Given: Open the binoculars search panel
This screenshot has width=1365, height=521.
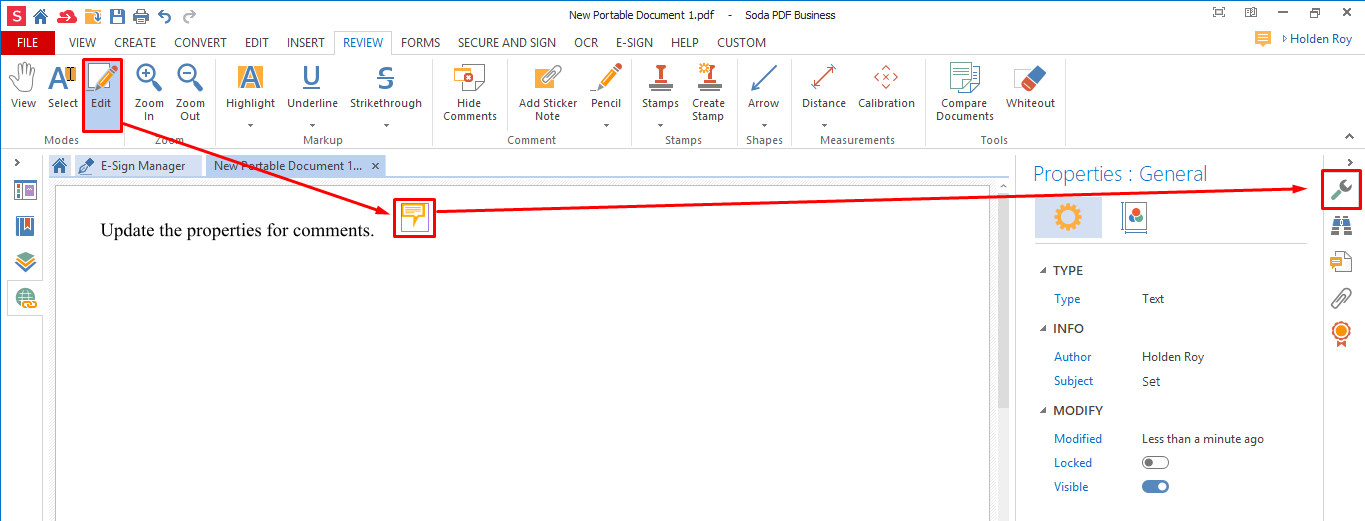Looking at the screenshot, I should point(1341,226).
